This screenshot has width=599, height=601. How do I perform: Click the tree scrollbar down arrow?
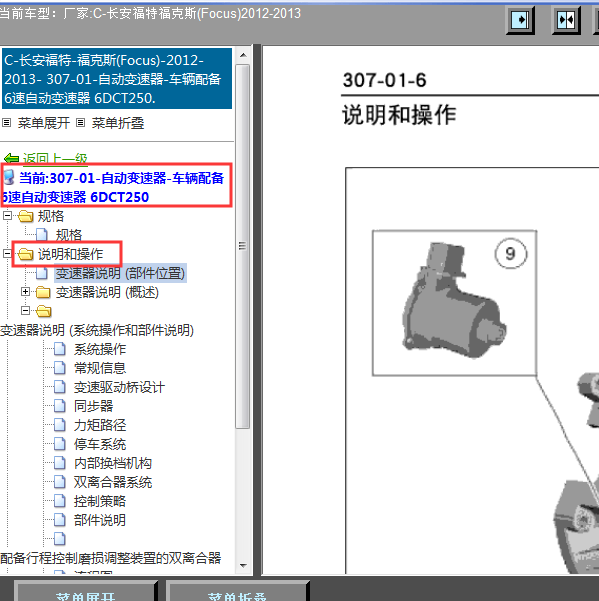243,565
